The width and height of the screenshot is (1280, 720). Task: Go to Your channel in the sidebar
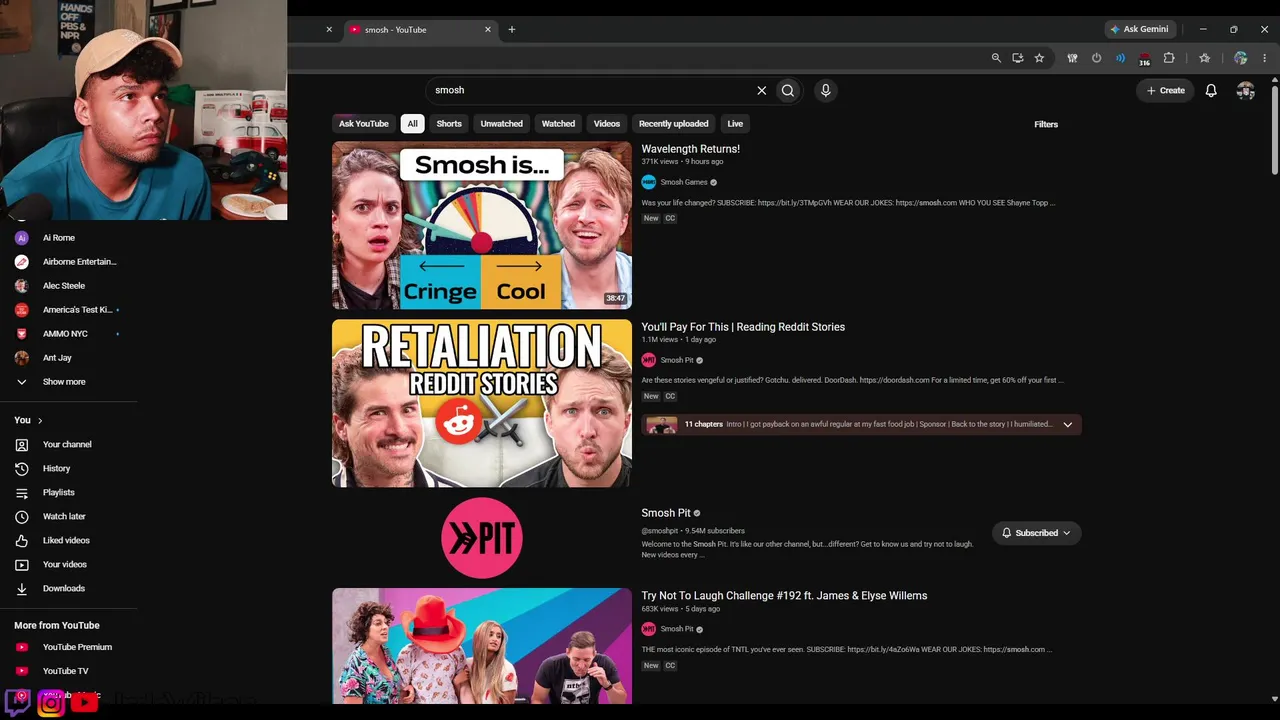68,444
